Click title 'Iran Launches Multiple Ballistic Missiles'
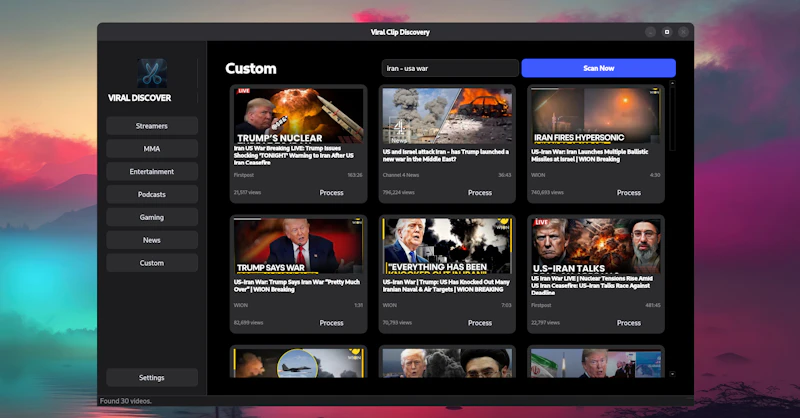800x418 pixels. (590, 156)
